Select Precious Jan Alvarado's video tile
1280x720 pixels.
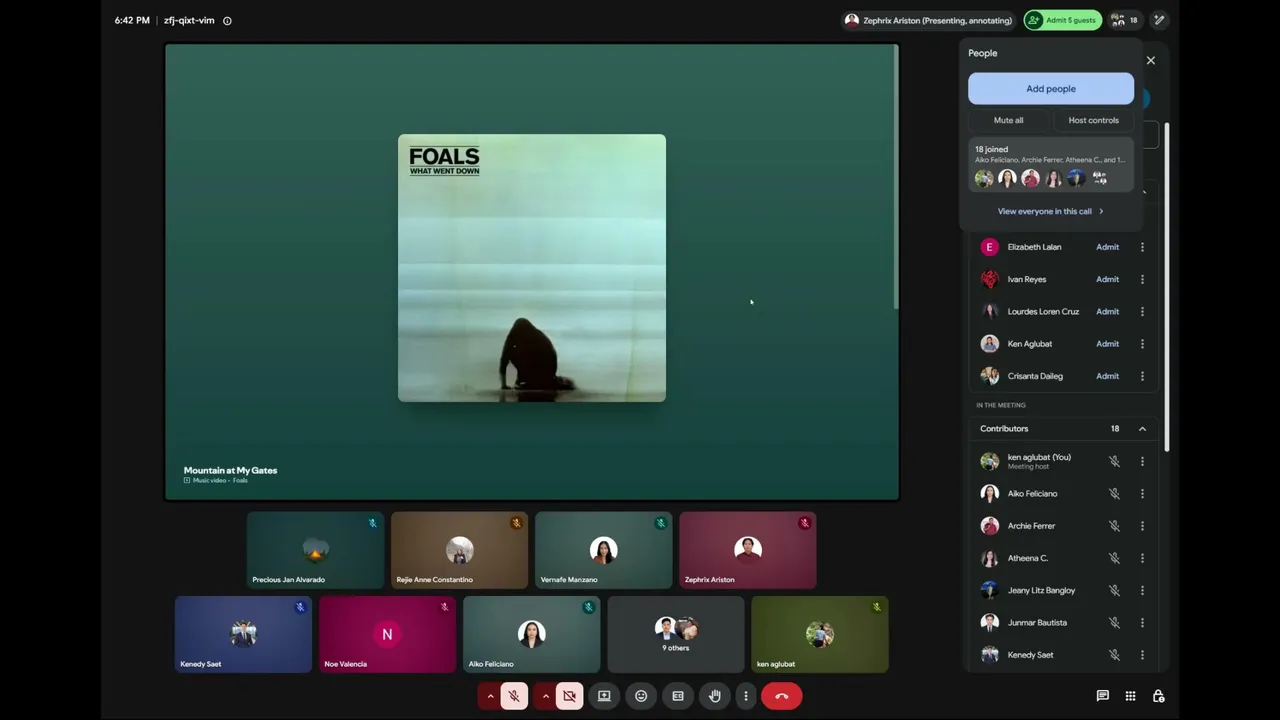click(x=315, y=550)
